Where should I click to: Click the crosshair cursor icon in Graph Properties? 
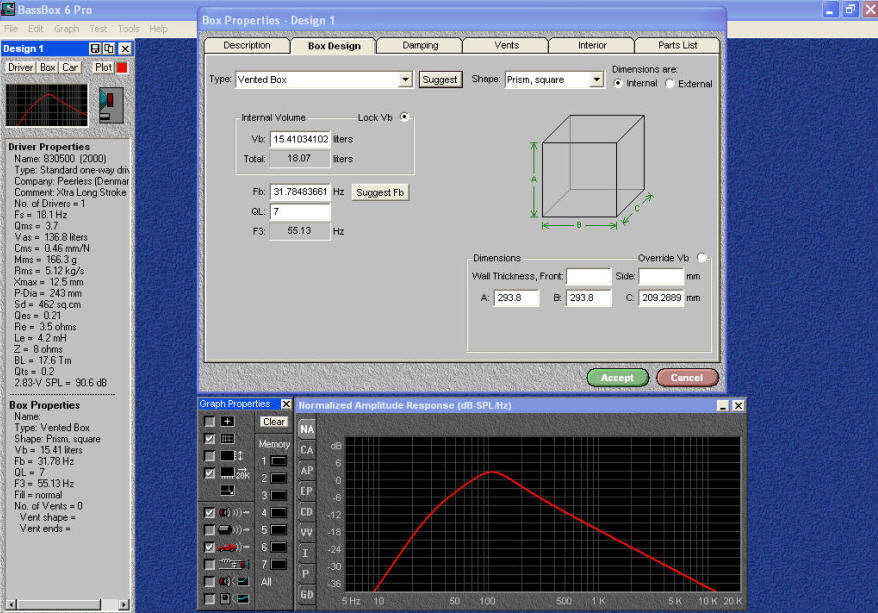(227, 422)
